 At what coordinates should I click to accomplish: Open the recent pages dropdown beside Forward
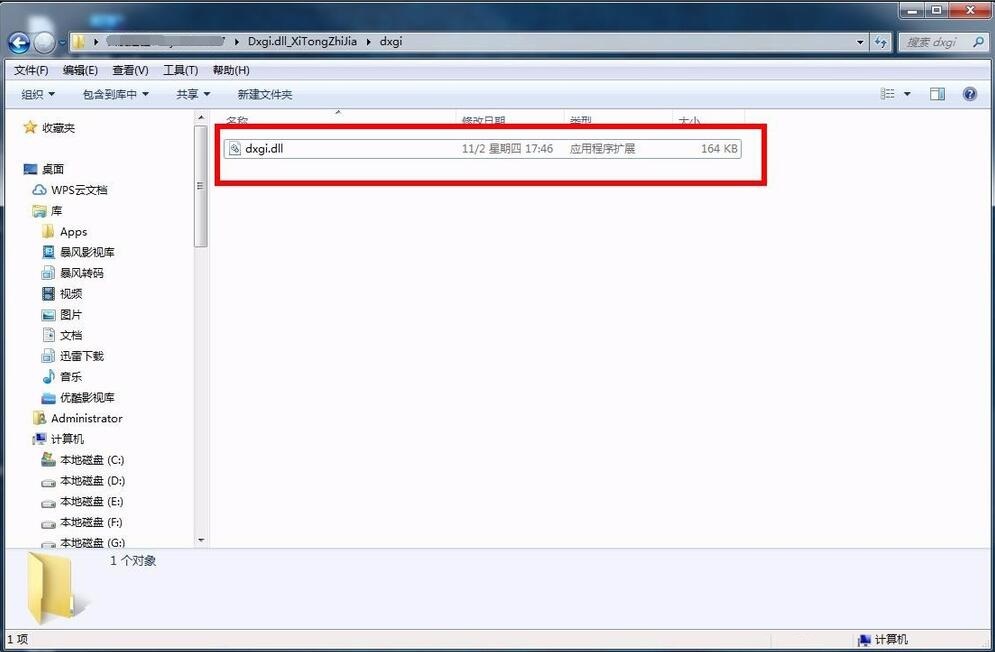tap(62, 43)
